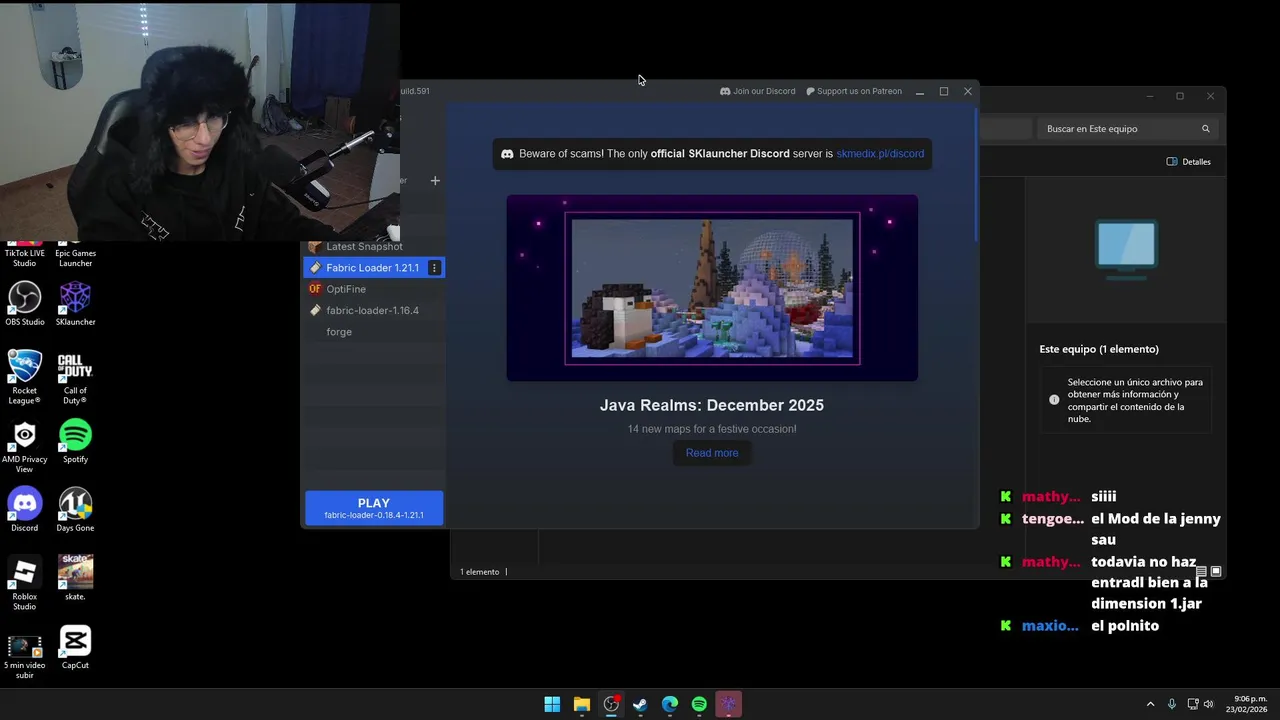Maximize the SKlauncher window
The height and width of the screenshot is (720, 1280).
point(944,92)
